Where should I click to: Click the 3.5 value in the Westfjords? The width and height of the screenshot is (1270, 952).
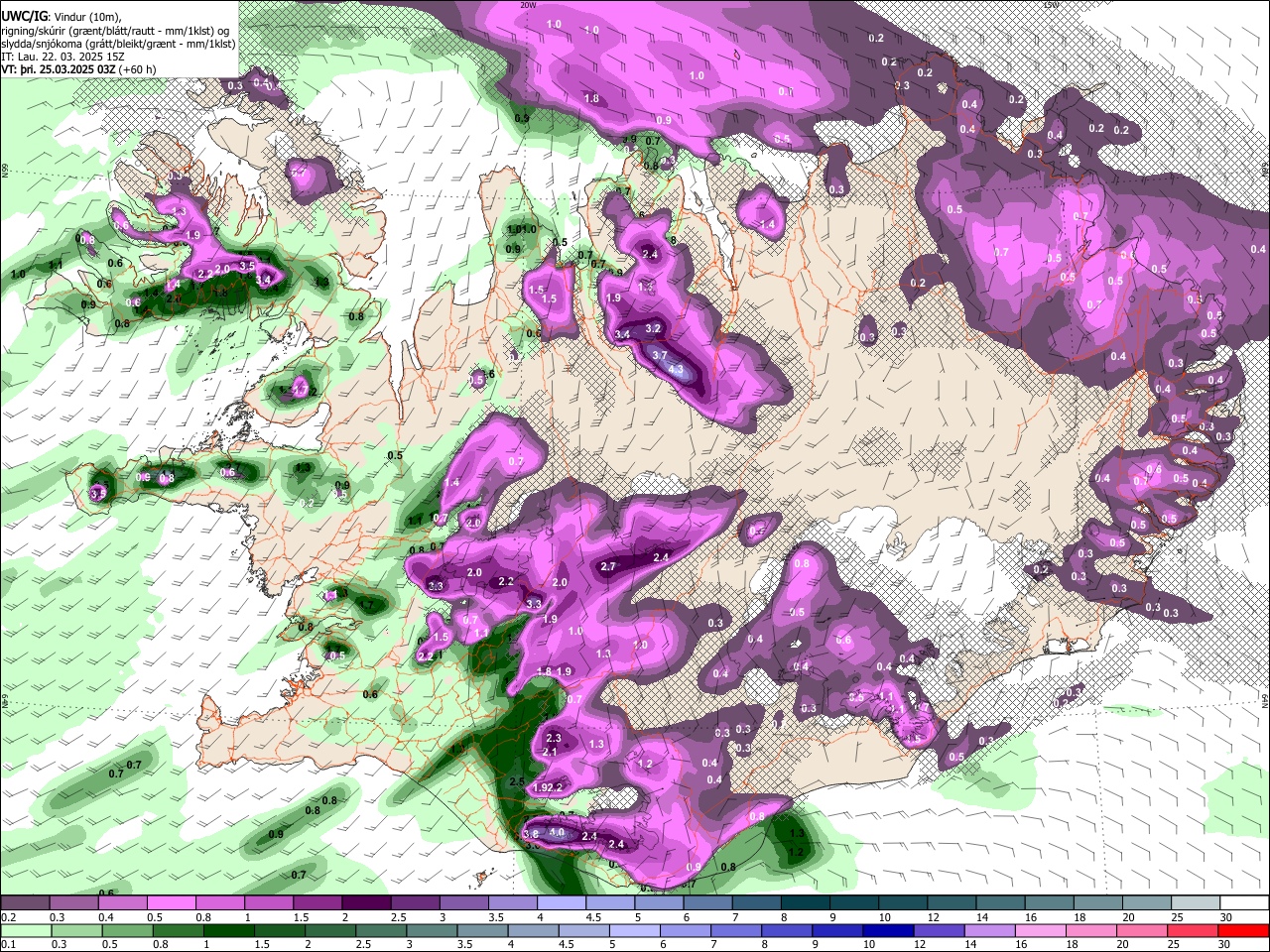[x=247, y=266]
